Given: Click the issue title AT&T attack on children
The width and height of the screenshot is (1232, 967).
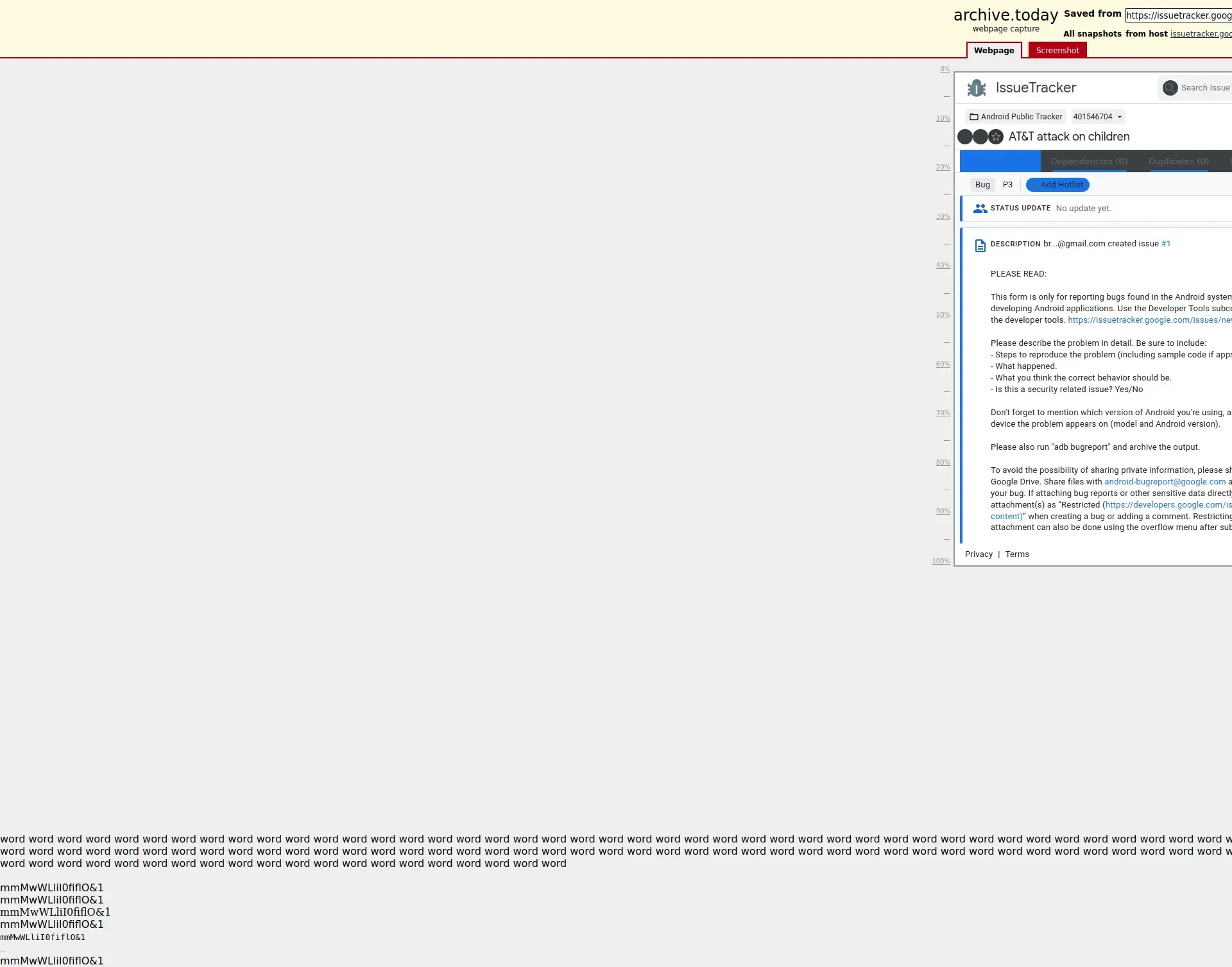Looking at the screenshot, I should pyautogui.click(x=1069, y=137).
